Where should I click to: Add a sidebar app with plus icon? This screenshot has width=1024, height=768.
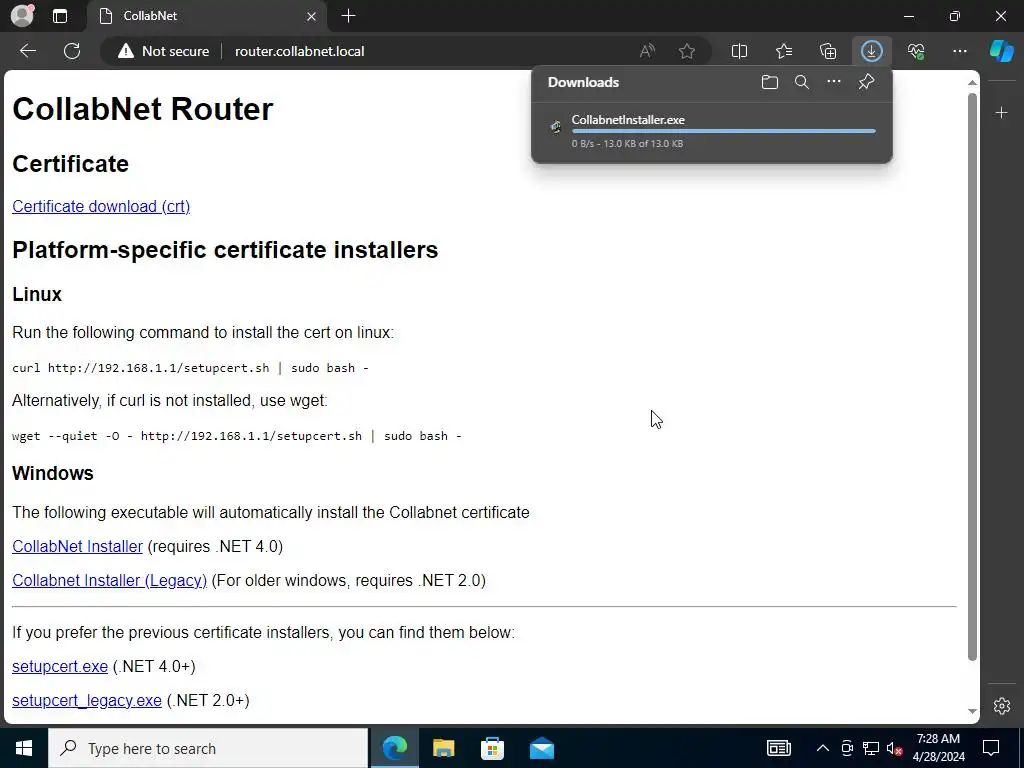(x=1001, y=113)
